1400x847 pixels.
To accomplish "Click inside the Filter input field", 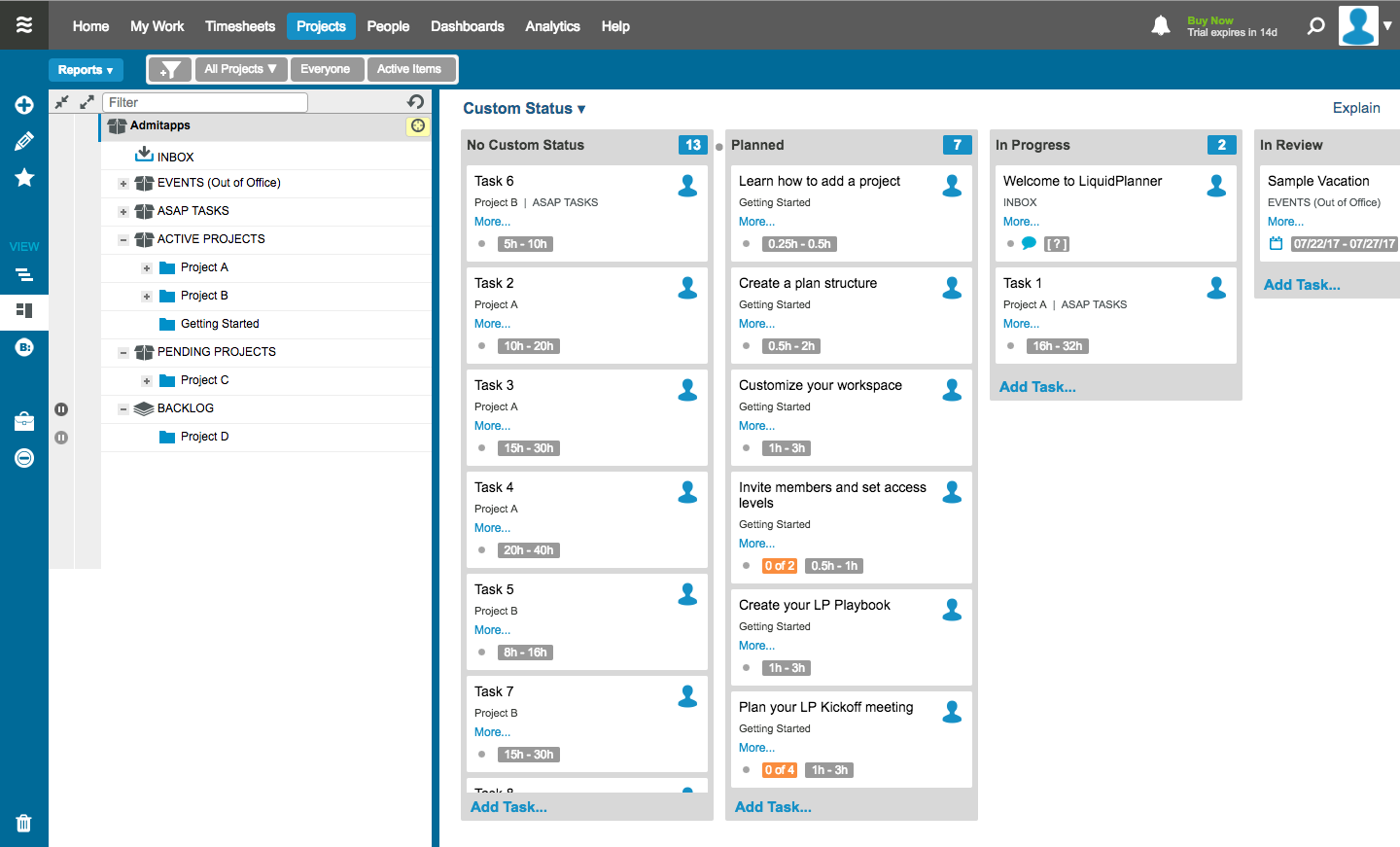I will pos(204,102).
